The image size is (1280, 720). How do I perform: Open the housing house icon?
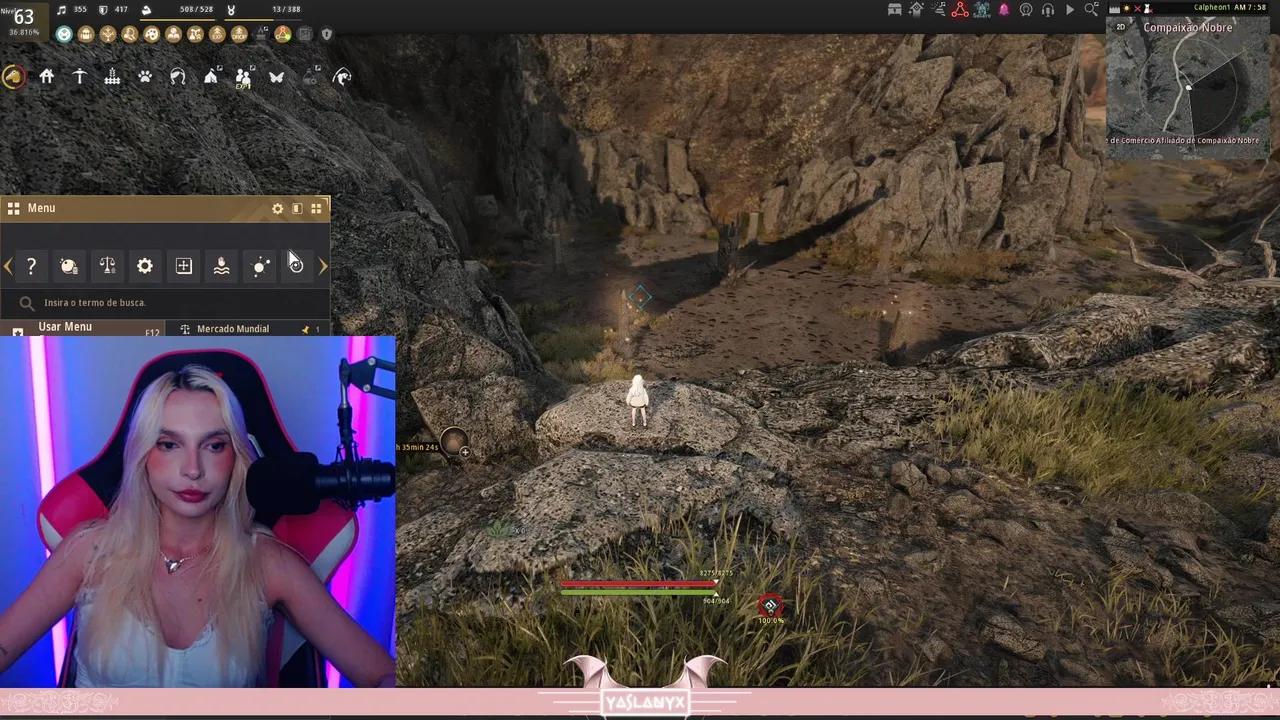coord(47,77)
